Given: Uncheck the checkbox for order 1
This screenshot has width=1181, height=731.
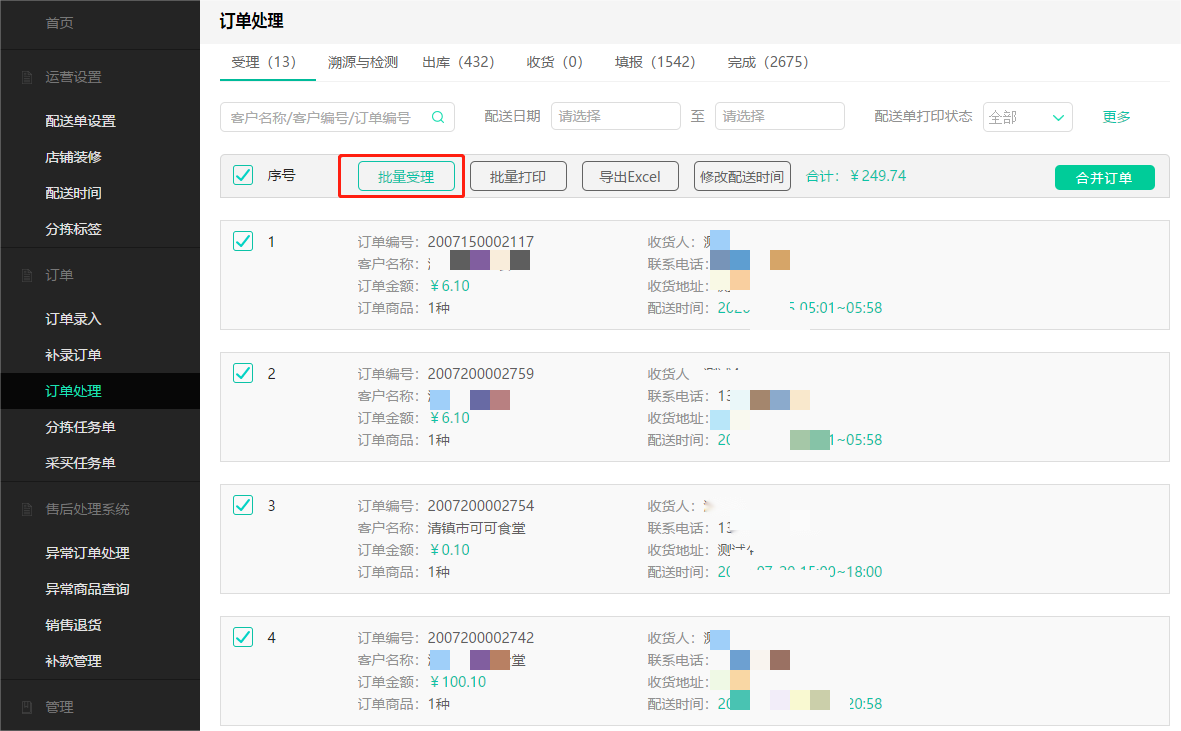Looking at the screenshot, I should coord(243,241).
